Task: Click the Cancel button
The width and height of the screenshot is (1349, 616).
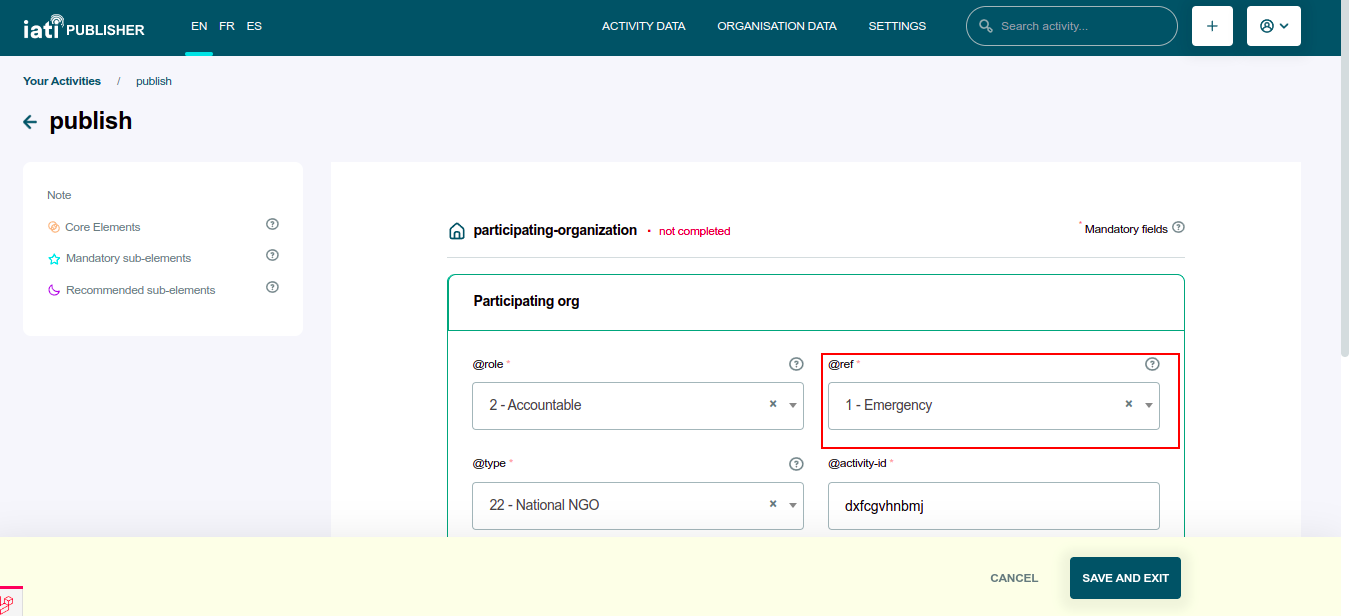Action: click(1014, 578)
